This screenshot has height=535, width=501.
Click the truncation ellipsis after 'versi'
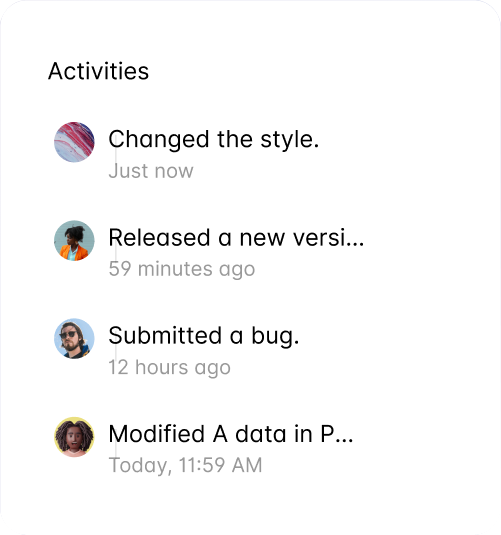click(x=355, y=244)
